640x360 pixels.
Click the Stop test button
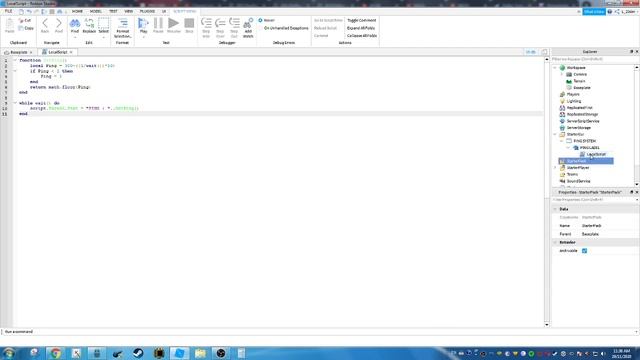(189, 25)
